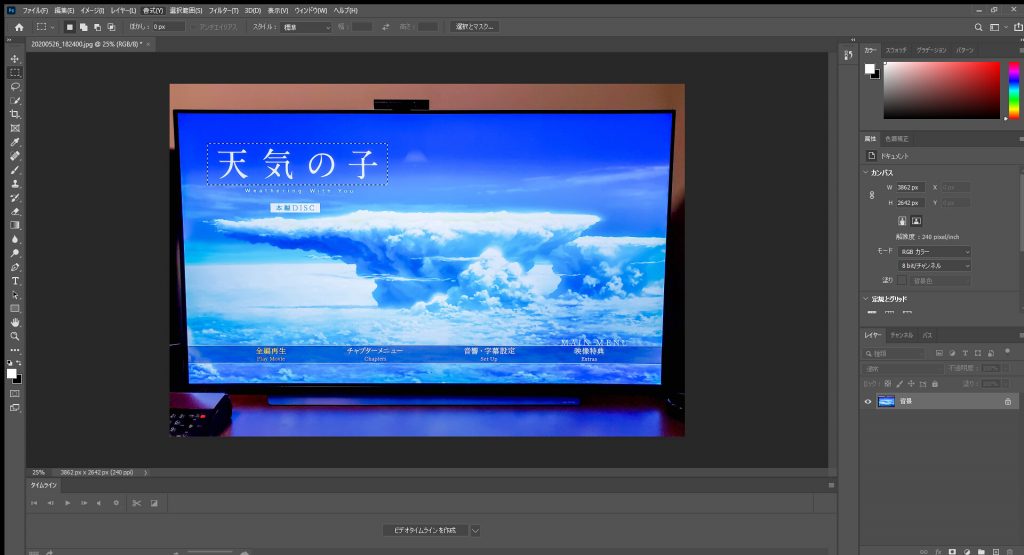Collapse the カンバス section
Image resolution: width=1024 pixels, height=555 pixels.
866,172
